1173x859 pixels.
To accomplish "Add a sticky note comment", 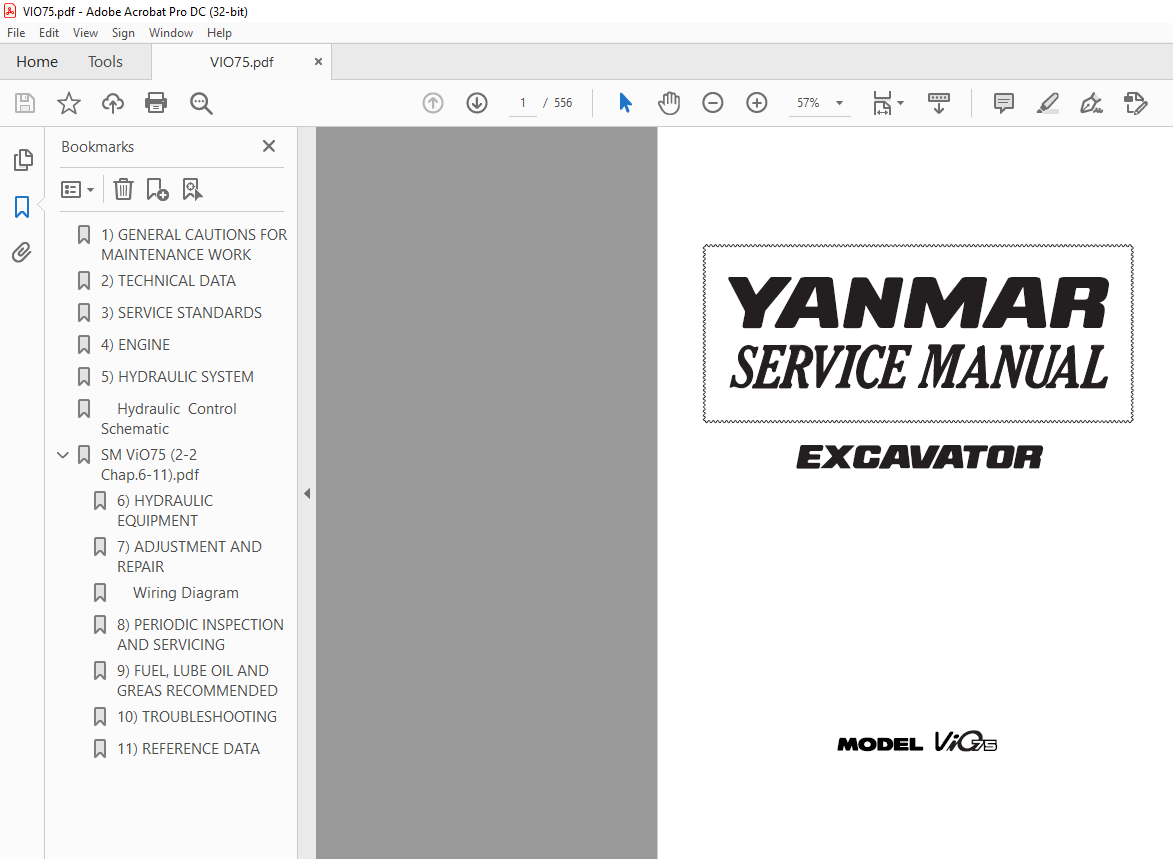I will pyautogui.click(x=1004, y=103).
